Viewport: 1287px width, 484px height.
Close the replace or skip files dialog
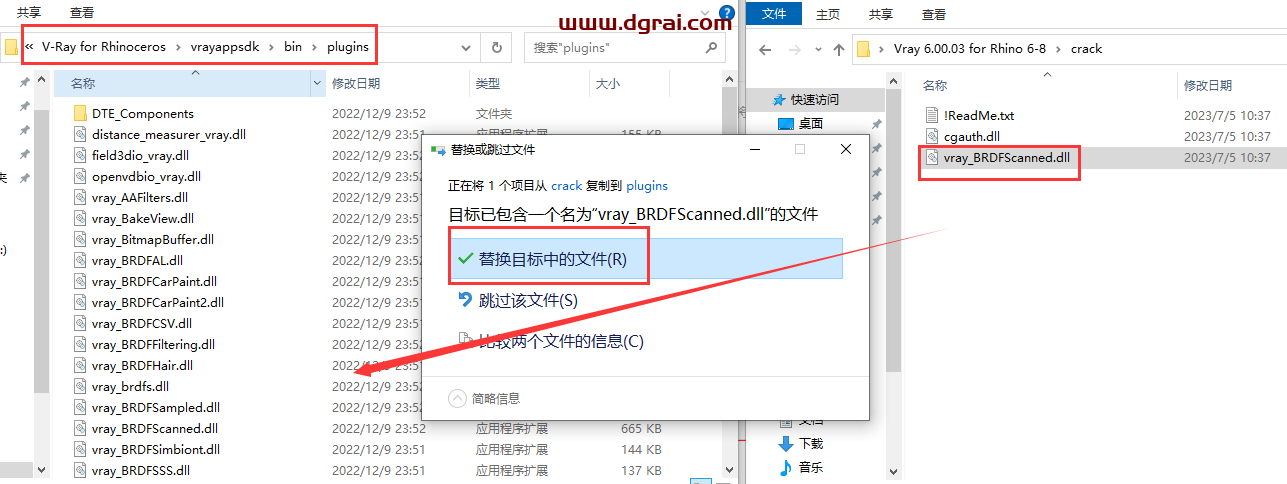pyautogui.click(x=845, y=149)
